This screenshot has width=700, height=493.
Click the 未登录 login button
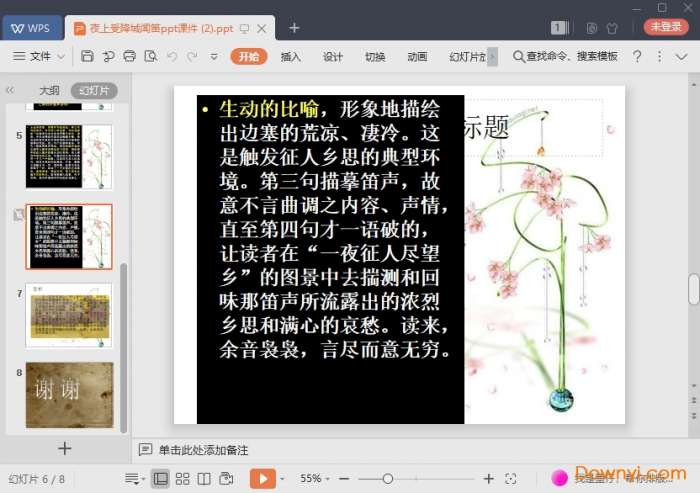point(665,27)
